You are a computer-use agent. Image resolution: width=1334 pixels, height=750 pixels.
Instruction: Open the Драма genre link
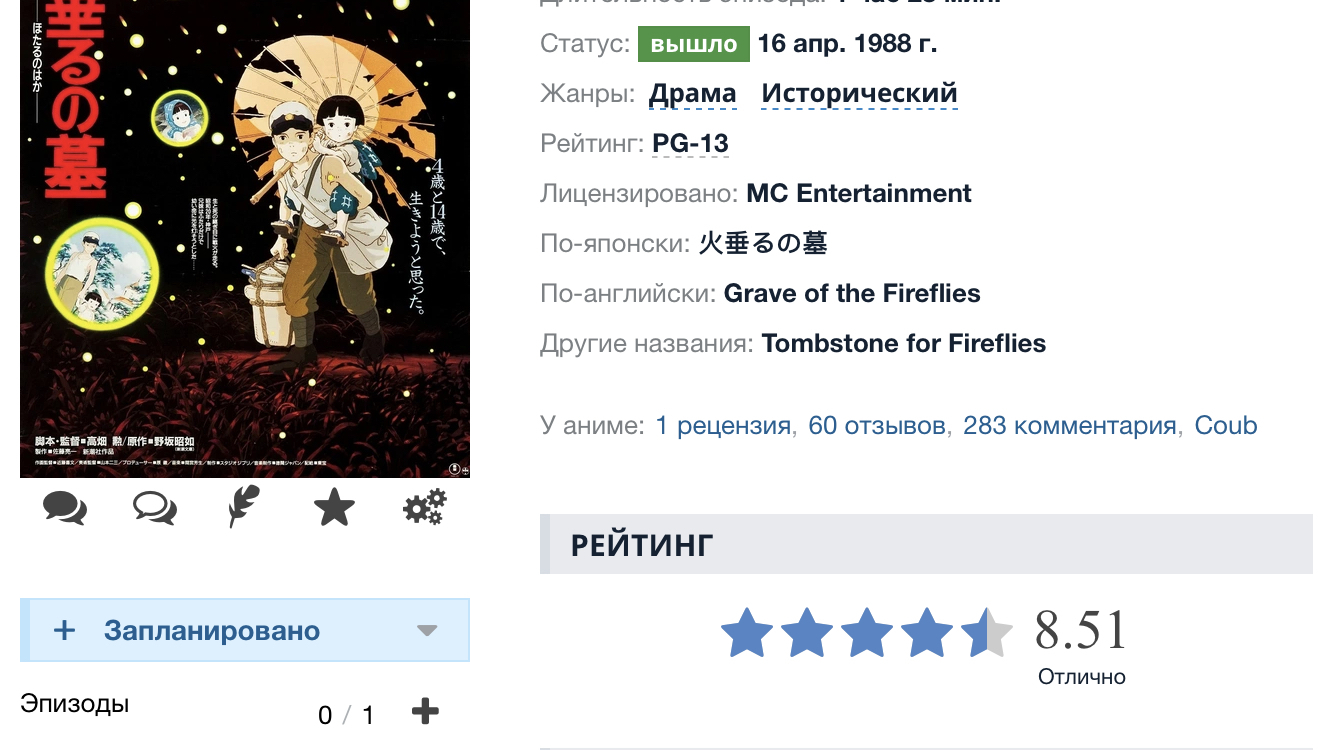click(693, 93)
